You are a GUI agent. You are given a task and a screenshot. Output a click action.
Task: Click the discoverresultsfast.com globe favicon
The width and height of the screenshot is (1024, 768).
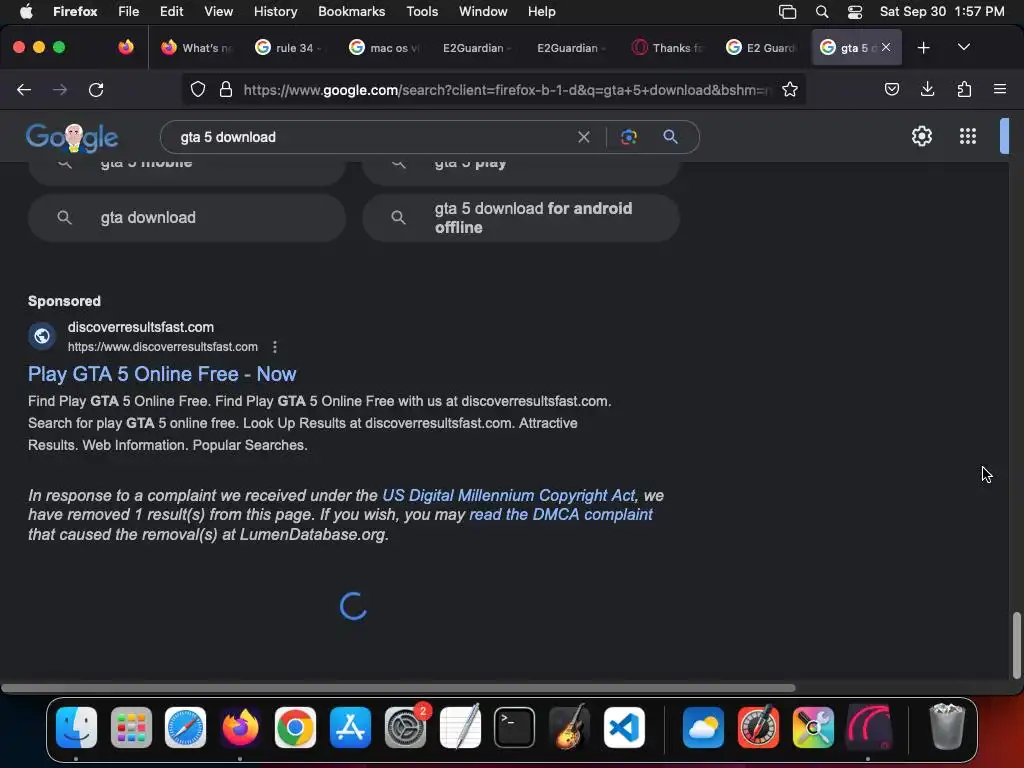(x=42, y=336)
